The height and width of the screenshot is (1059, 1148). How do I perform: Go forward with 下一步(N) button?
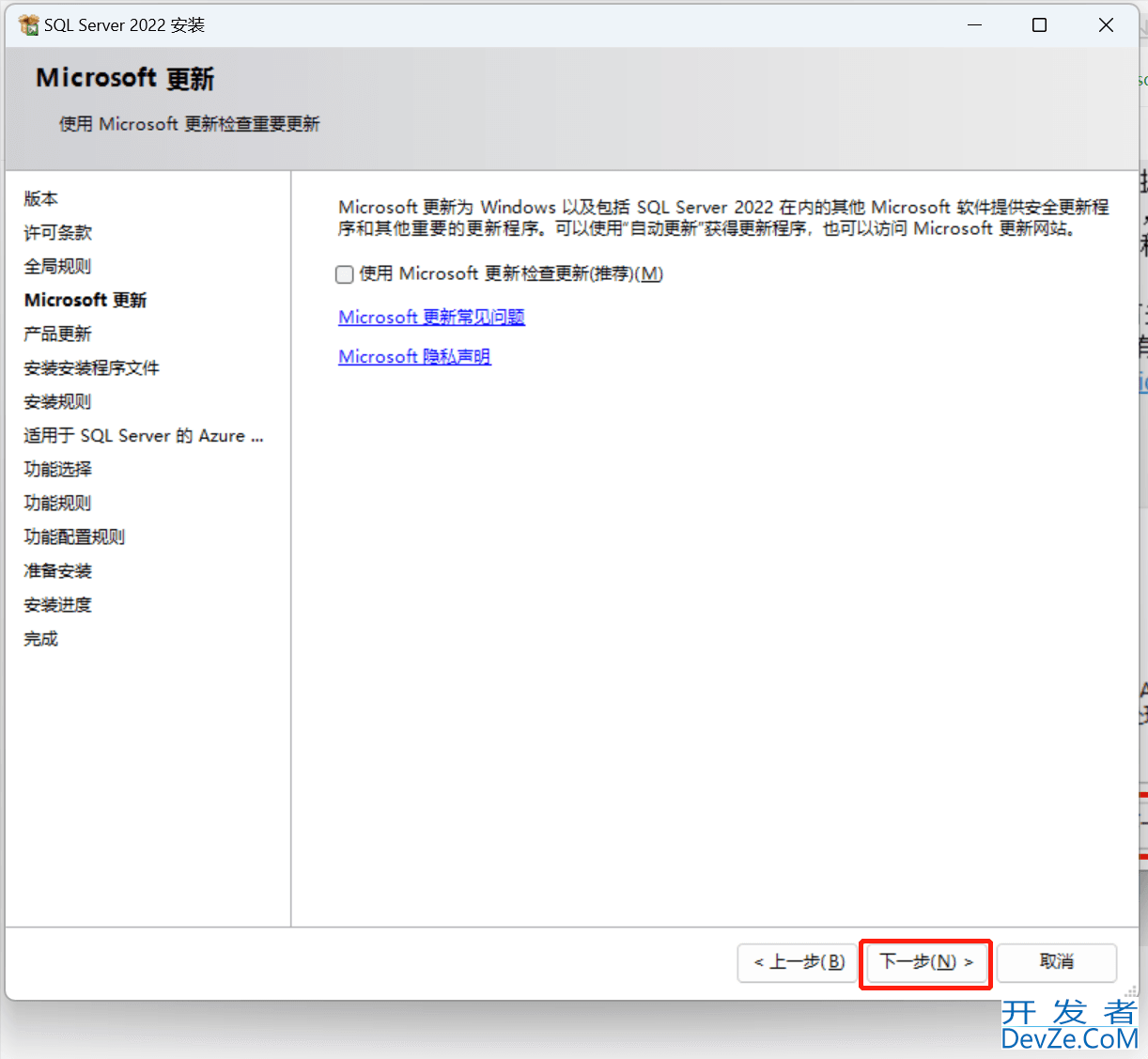click(925, 962)
